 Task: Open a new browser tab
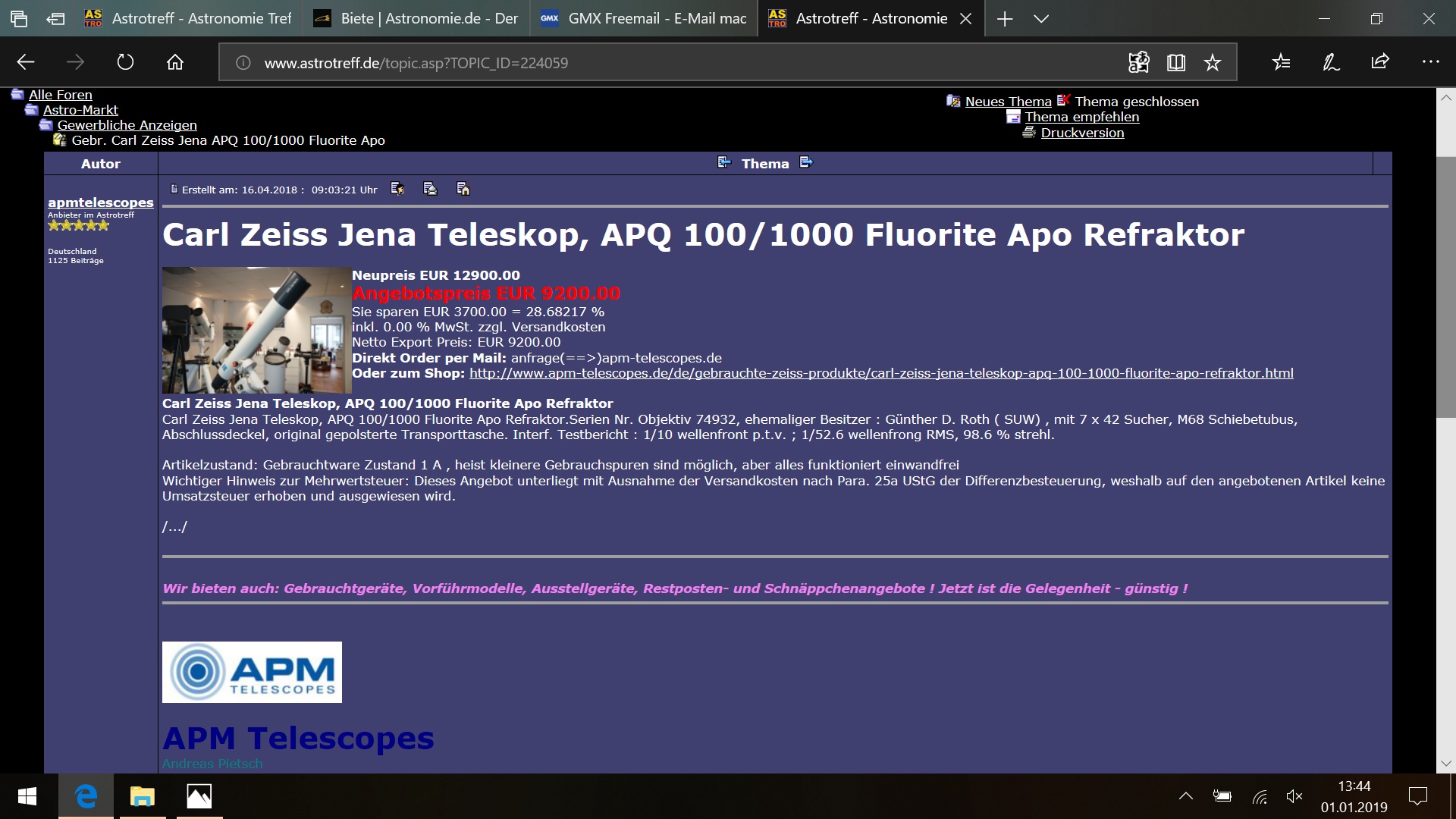point(1005,19)
